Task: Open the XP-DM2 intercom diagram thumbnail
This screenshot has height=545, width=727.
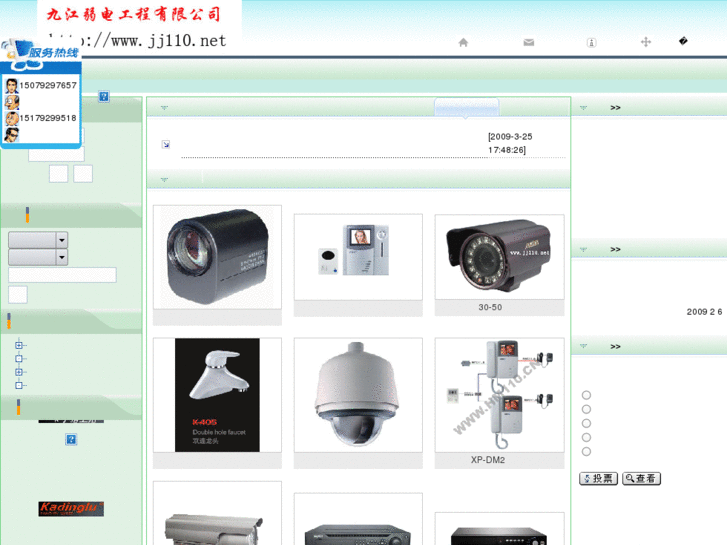Action: pos(499,395)
